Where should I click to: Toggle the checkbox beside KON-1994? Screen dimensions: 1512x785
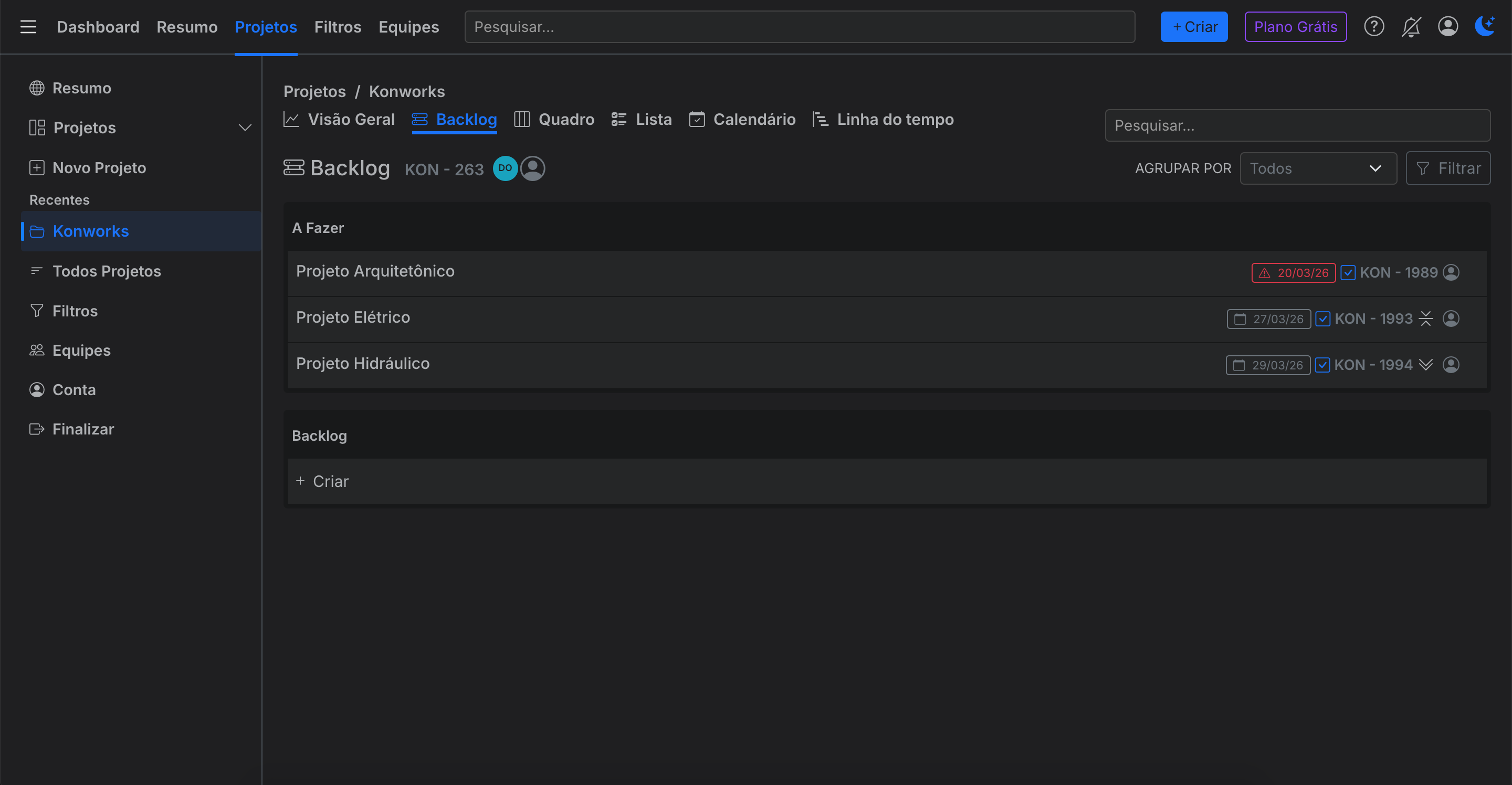[1322, 364]
